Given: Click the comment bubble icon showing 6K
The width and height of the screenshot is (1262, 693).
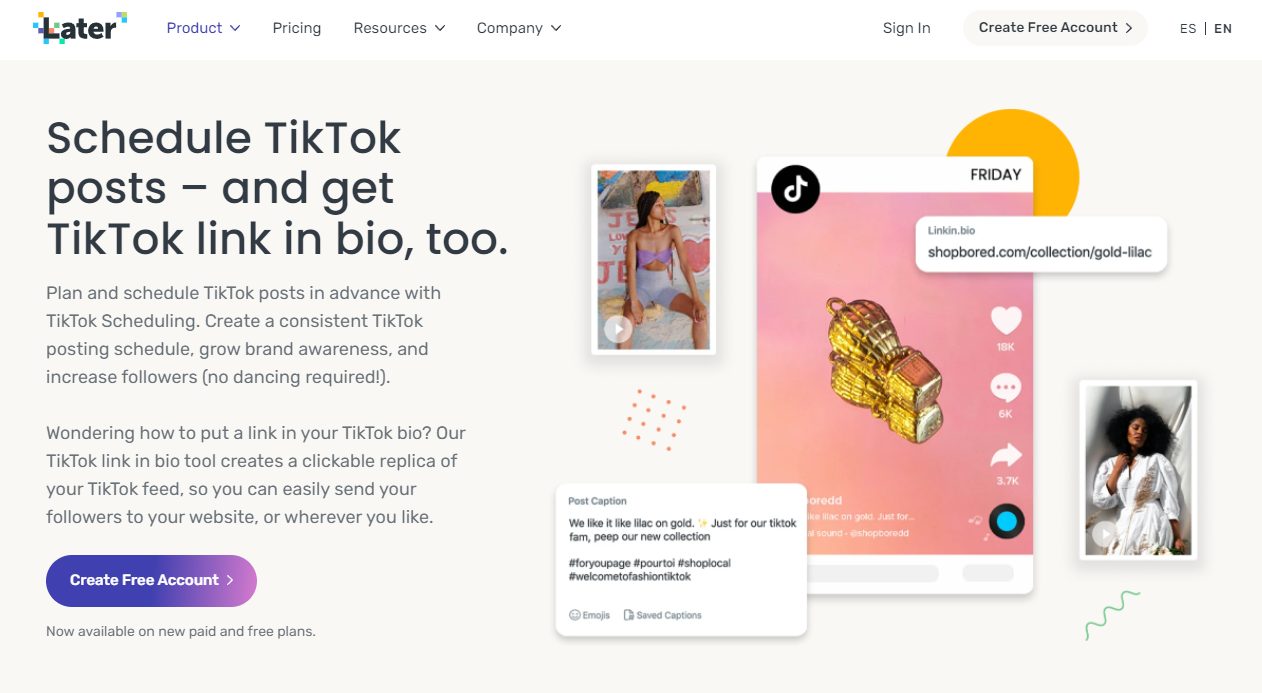Looking at the screenshot, I should click(1005, 388).
